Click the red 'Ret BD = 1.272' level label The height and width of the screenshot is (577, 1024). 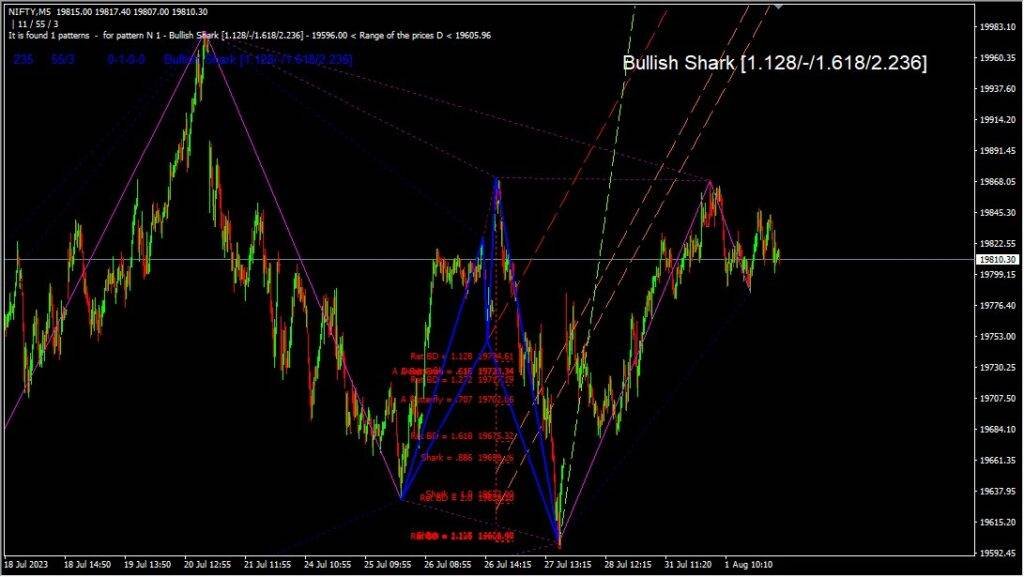(462, 380)
